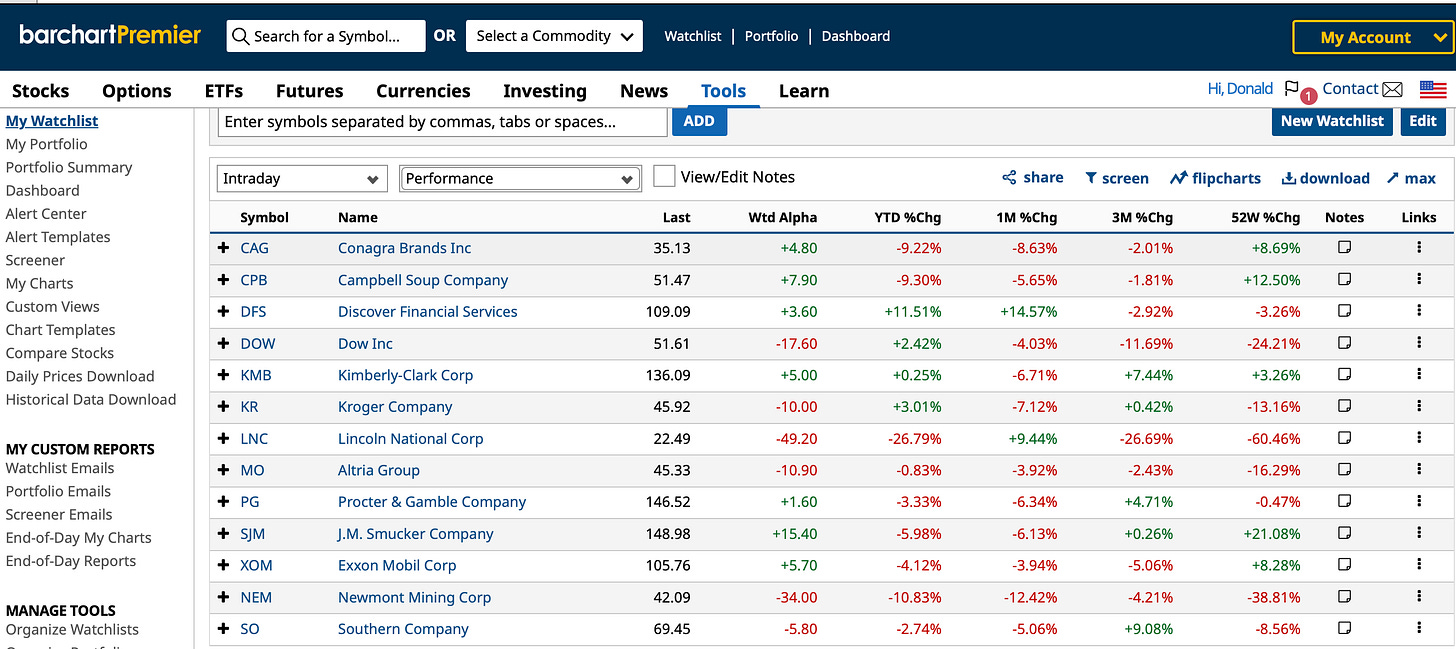This screenshot has height=649, width=1456.
Task: Expand the KMB row plus sign
Action: tap(224, 375)
